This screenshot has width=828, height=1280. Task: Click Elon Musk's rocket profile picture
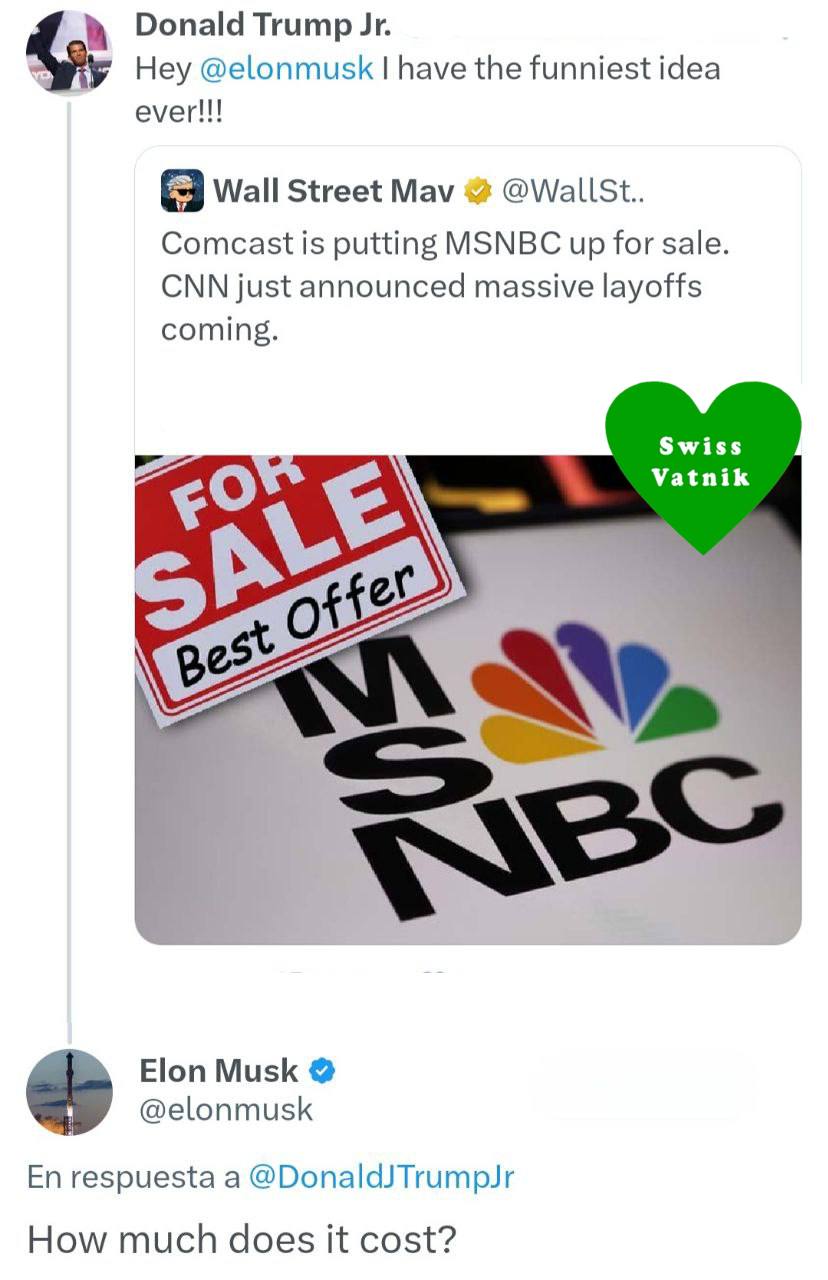click(69, 1093)
